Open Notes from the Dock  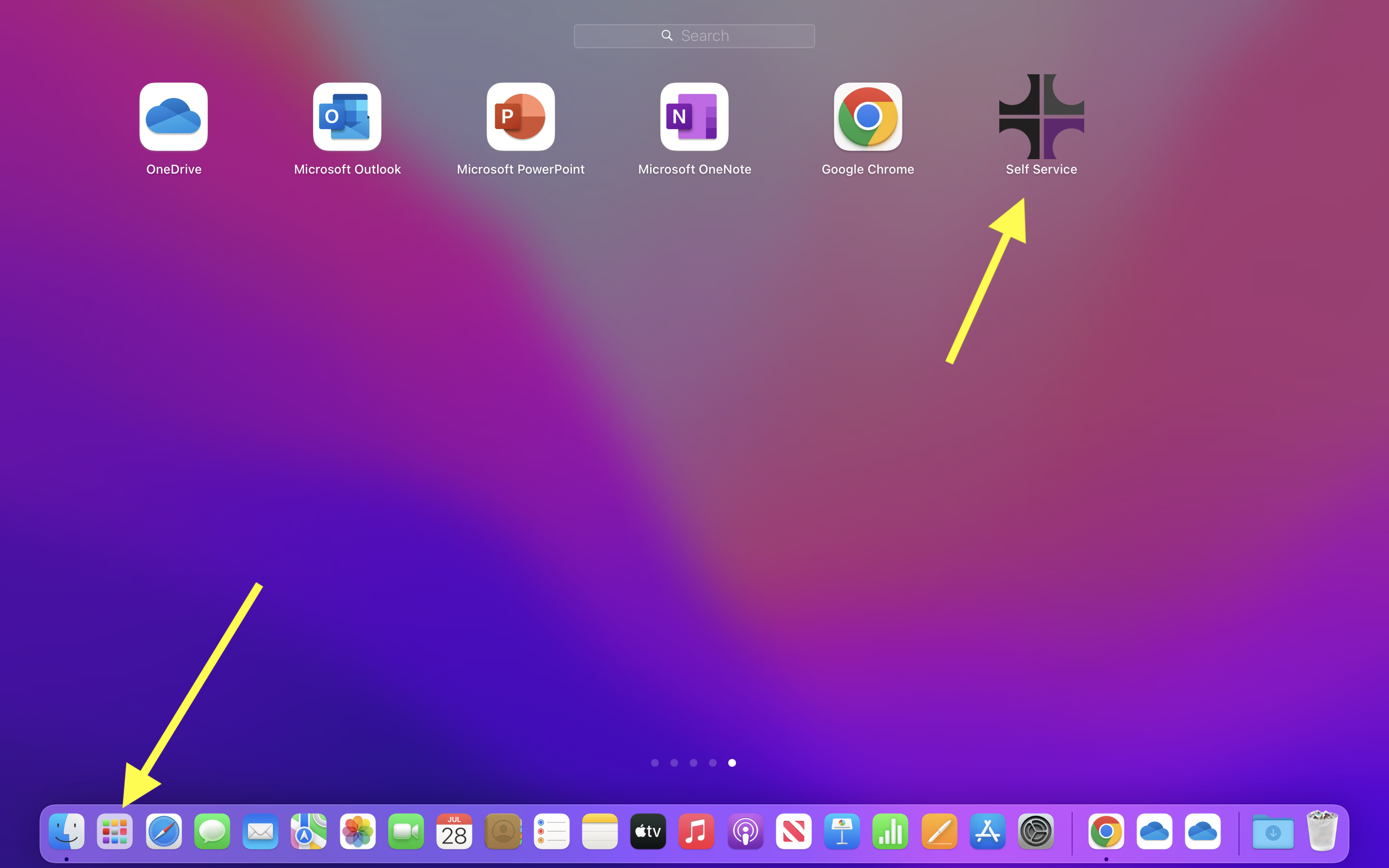600,831
